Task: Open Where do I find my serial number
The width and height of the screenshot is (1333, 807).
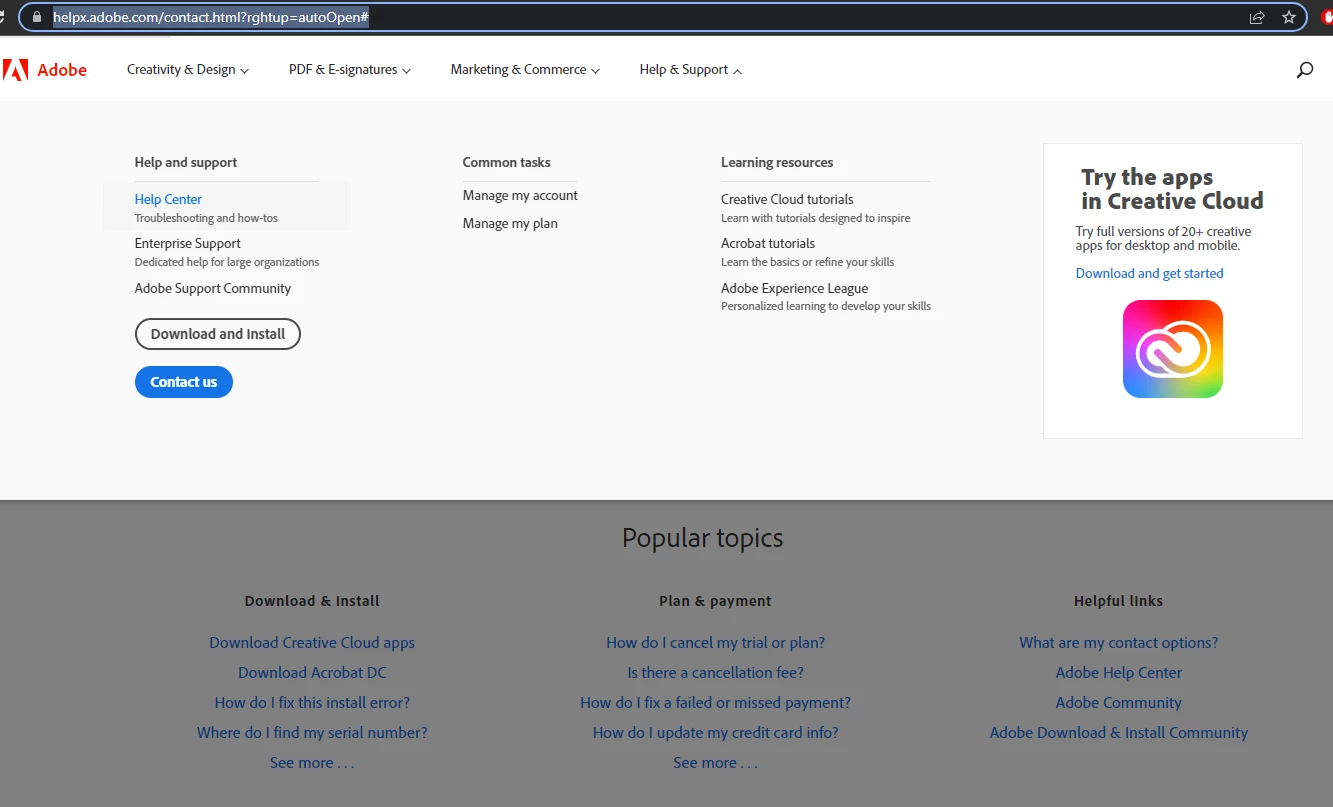Action: coord(312,733)
